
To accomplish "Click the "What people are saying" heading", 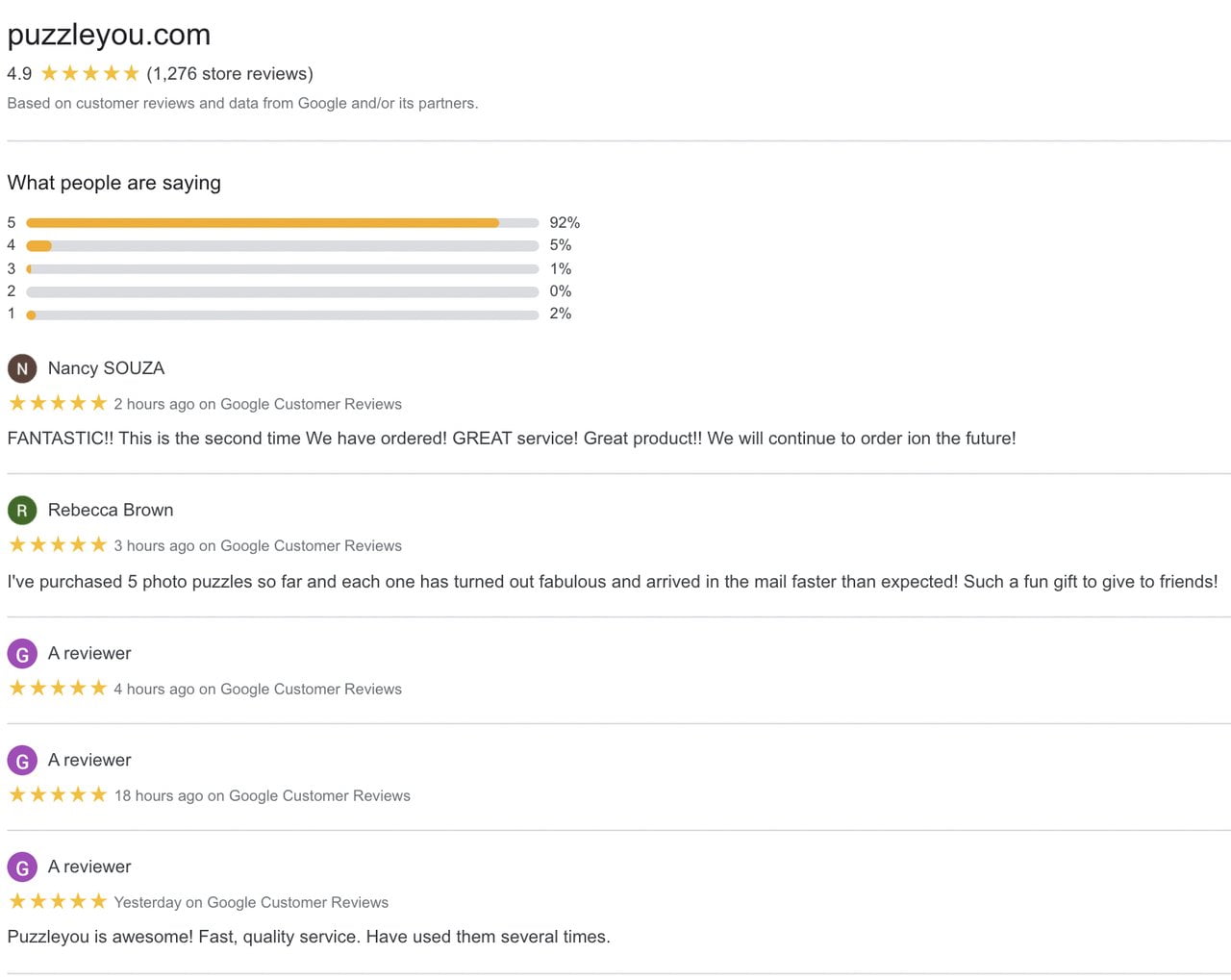I will [x=113, y=183].
